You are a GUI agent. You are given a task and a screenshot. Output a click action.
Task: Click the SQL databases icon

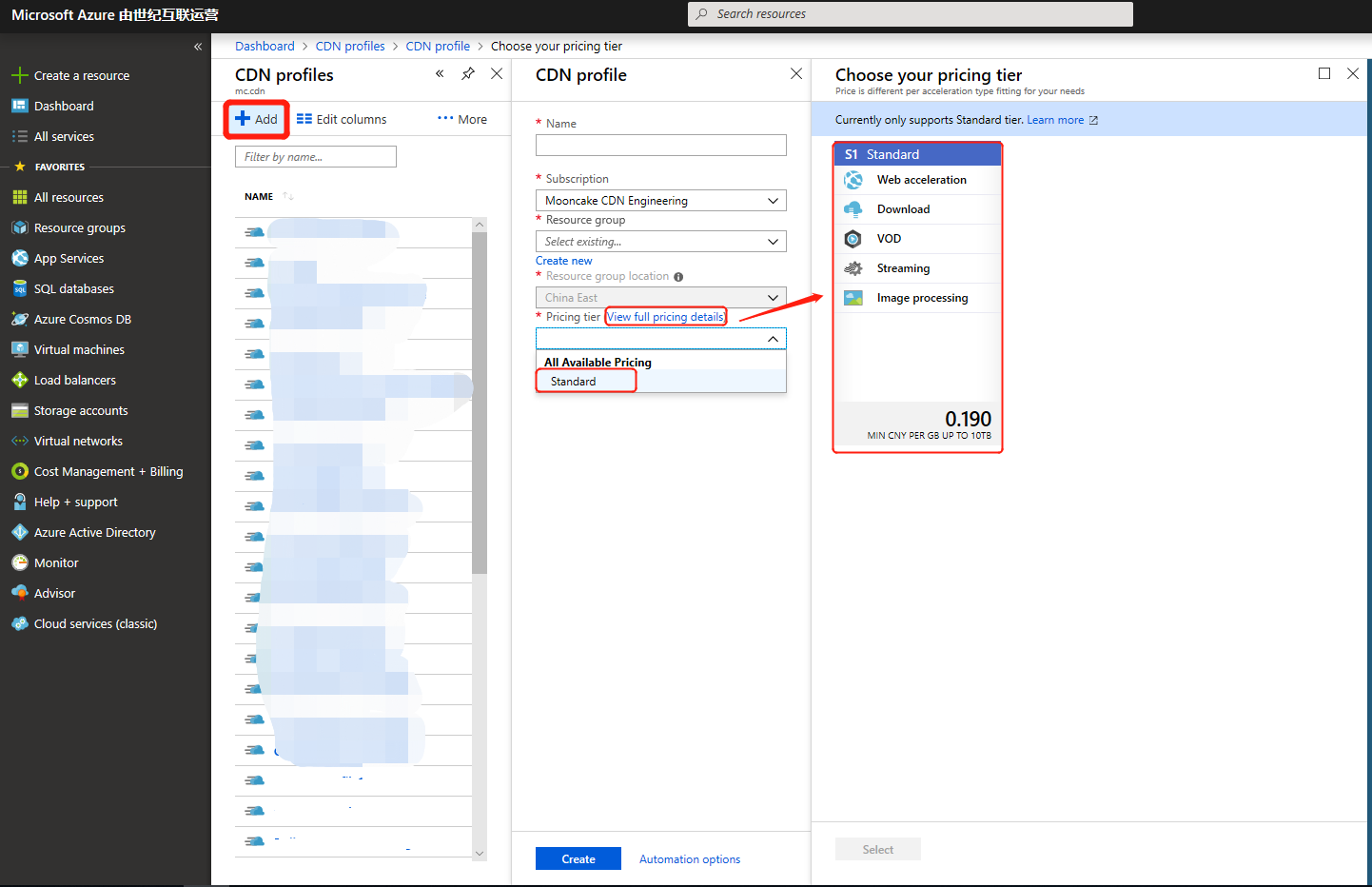pyautogui.click(x=19, y=288)
